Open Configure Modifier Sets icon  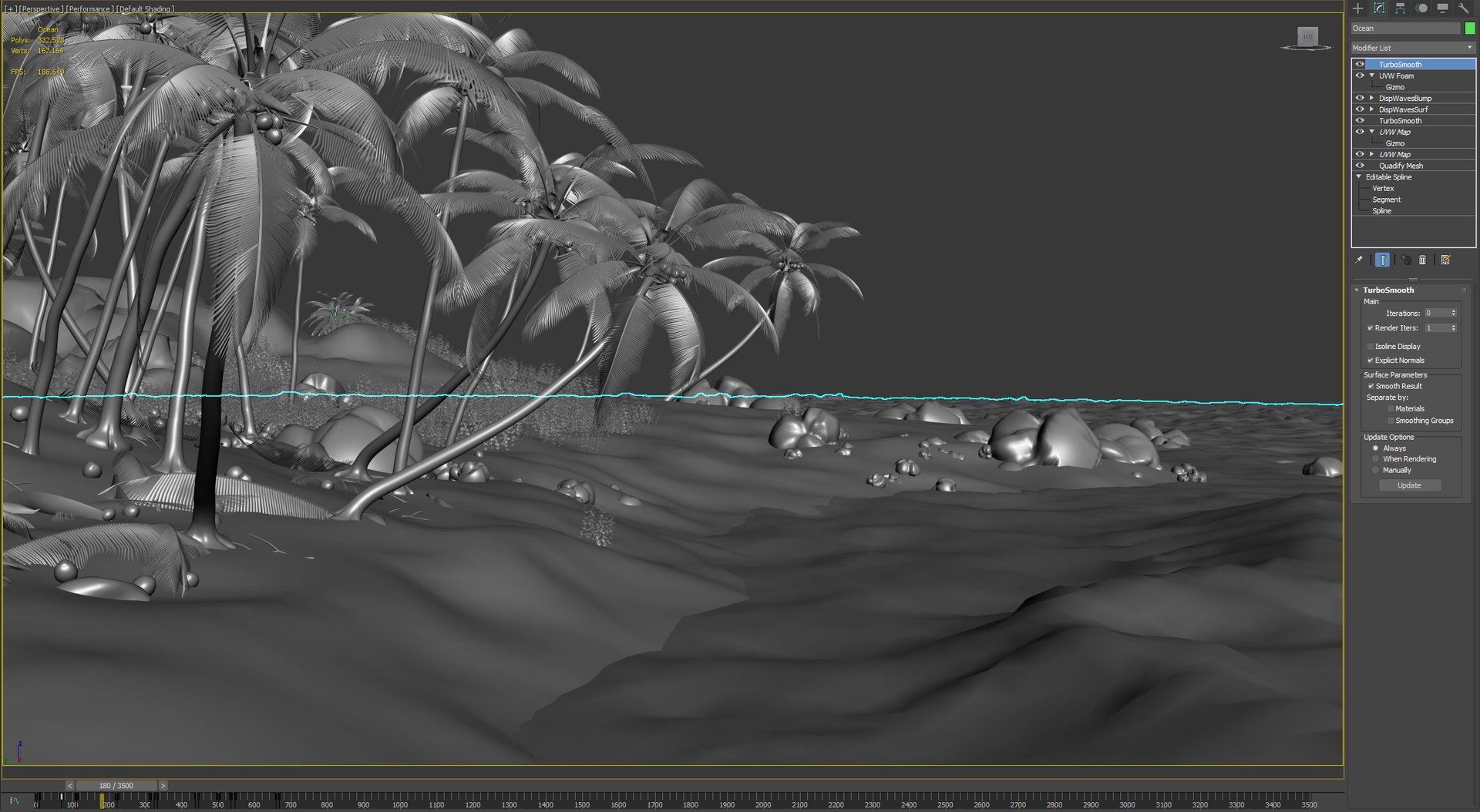pos(1446,260)
